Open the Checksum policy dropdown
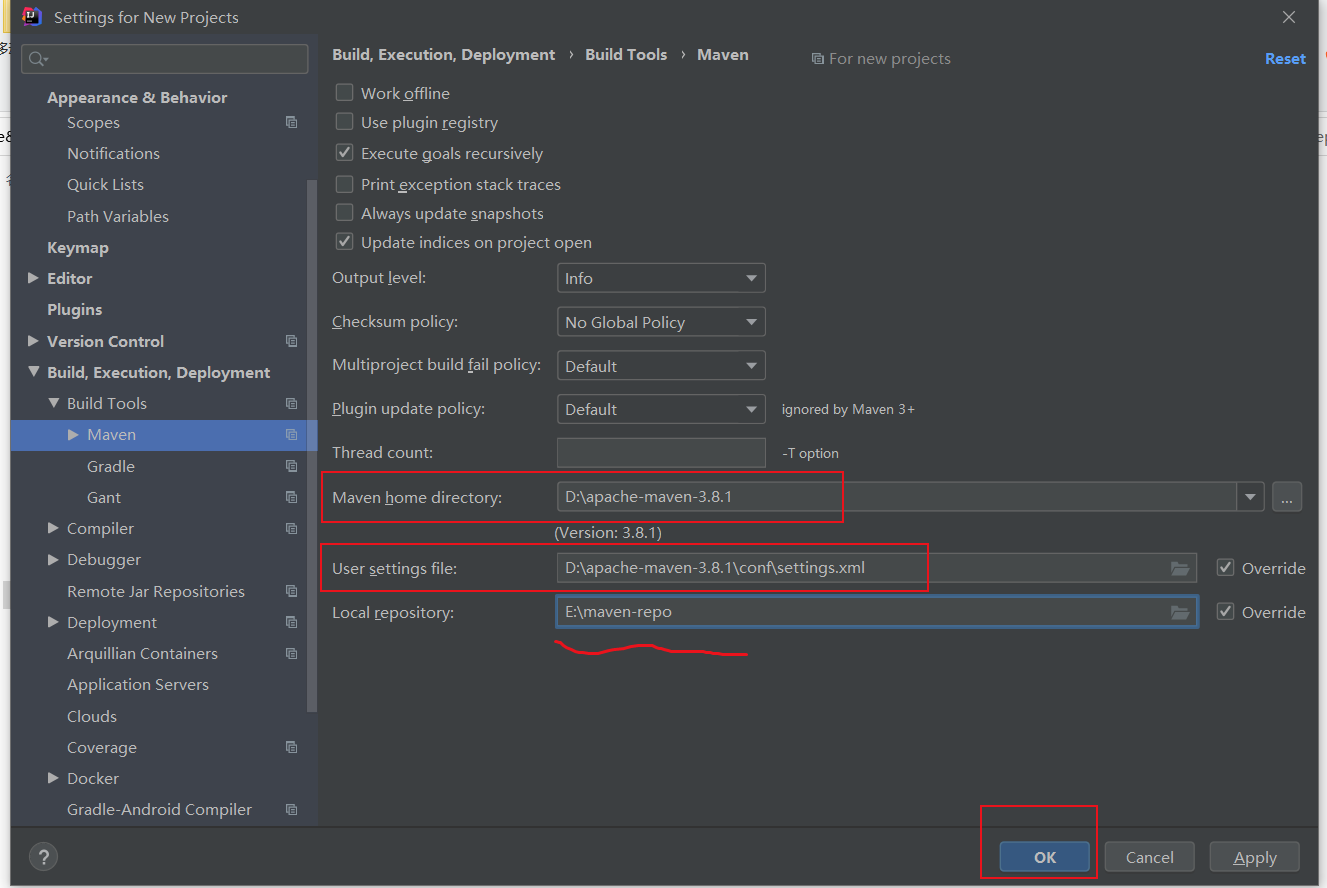The image size is (1327, 888). [661, 322]
